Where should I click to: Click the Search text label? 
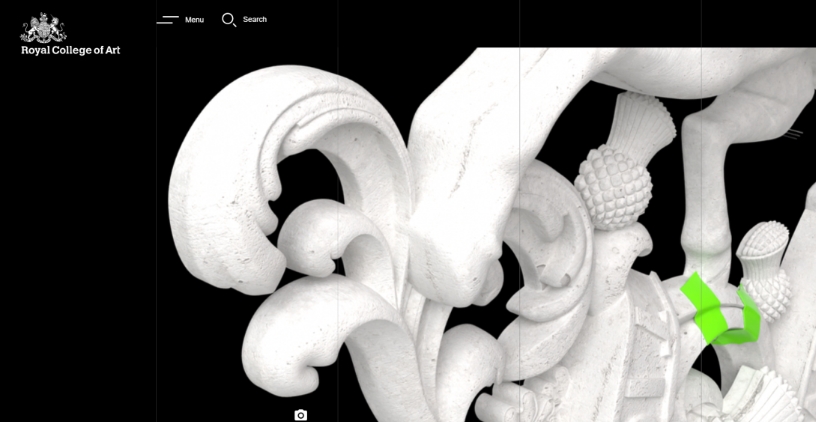click(x=255, y=19)
